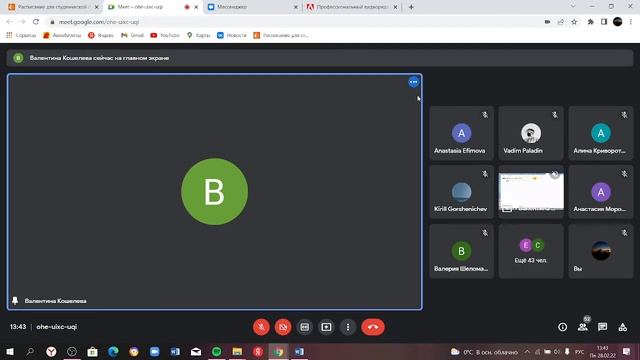The width and height of the screenshot is (640, 360).
Task: Open the Windows notification center
Action: click(627, 351)
